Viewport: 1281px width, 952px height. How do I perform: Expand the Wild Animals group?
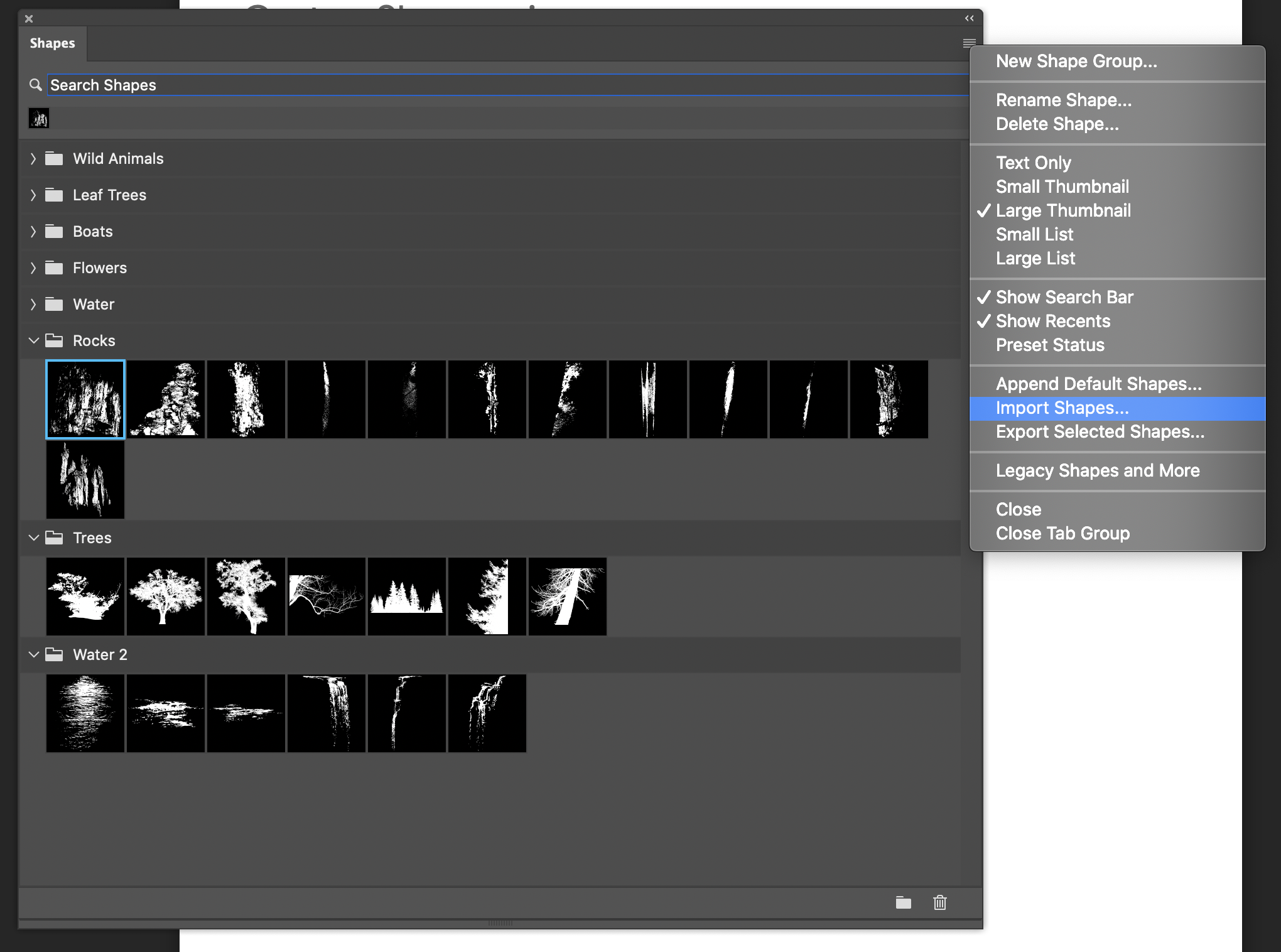click(x=33, y=158)
